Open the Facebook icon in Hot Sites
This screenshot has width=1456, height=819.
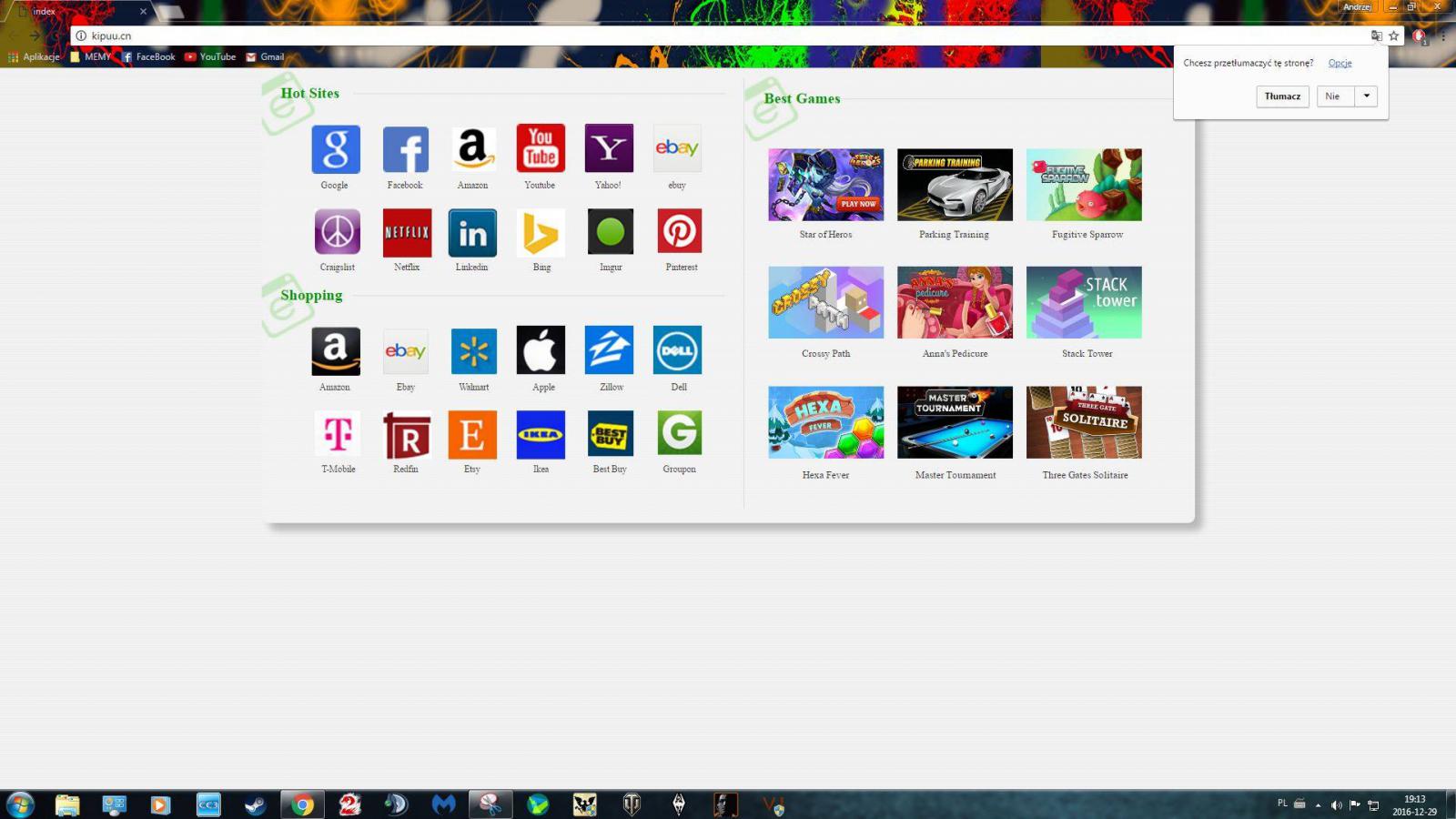click(x=405, y=148)
